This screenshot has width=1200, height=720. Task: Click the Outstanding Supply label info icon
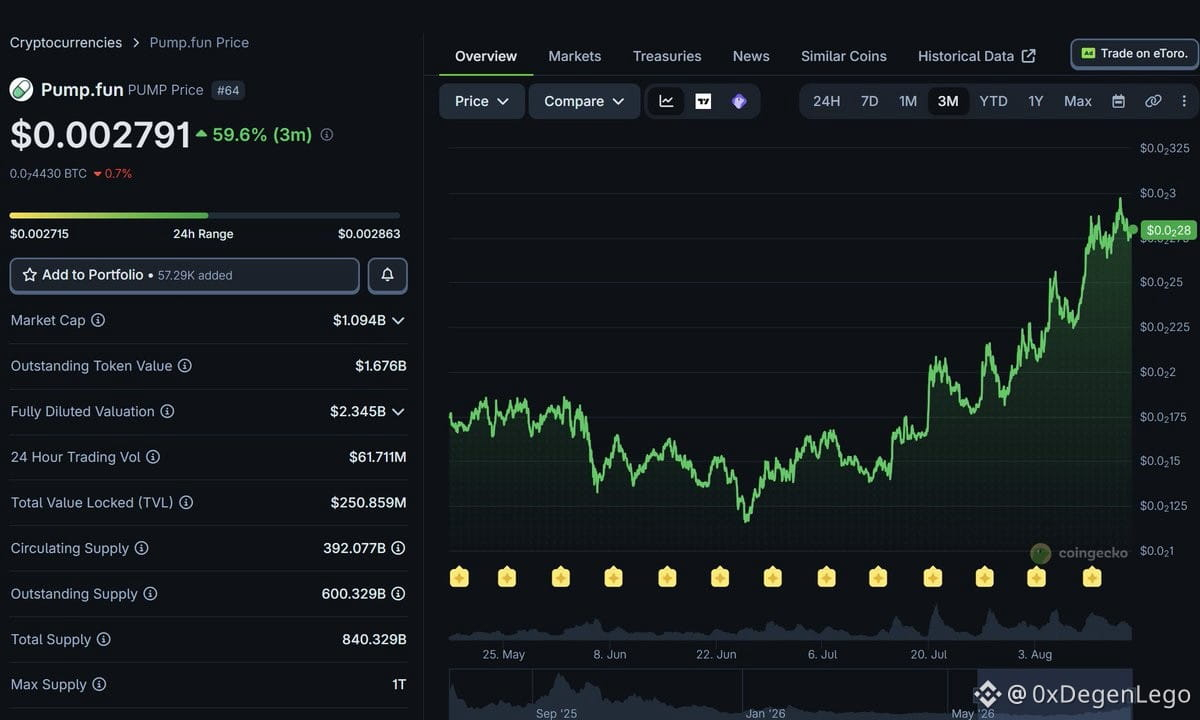tap(150, 594)
